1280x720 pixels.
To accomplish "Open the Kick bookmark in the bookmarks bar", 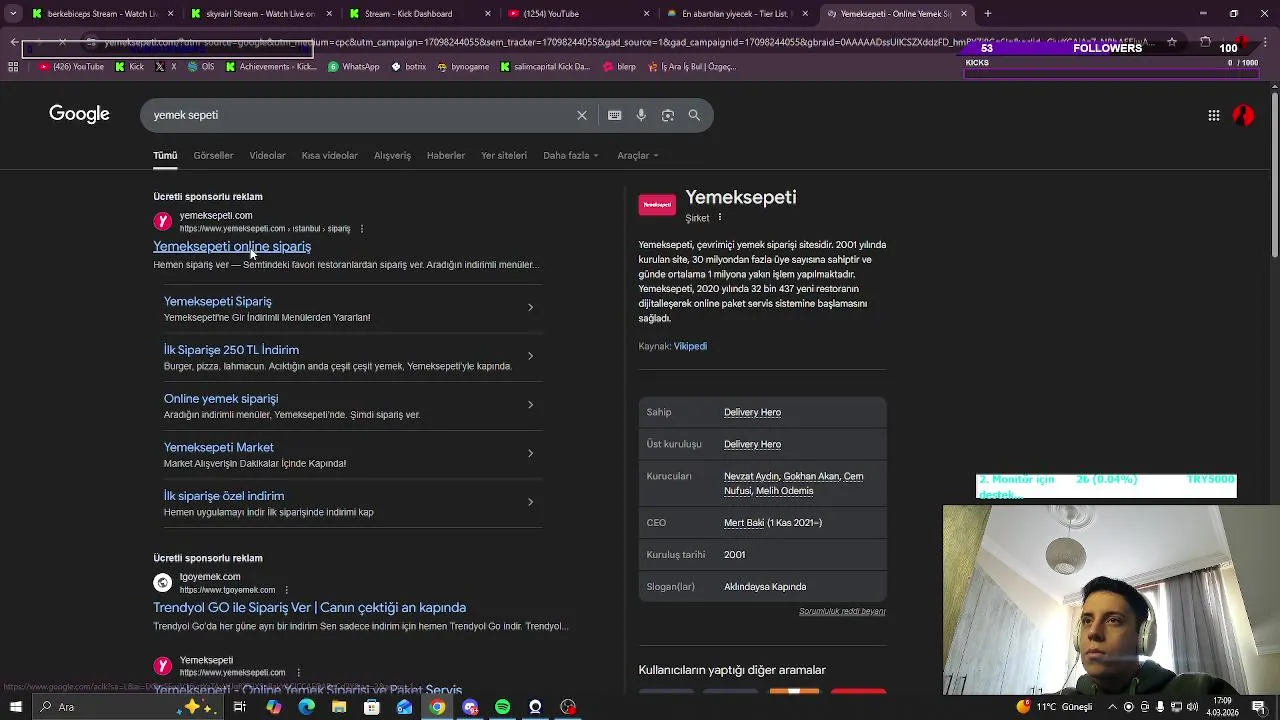I will click(130, 67).
